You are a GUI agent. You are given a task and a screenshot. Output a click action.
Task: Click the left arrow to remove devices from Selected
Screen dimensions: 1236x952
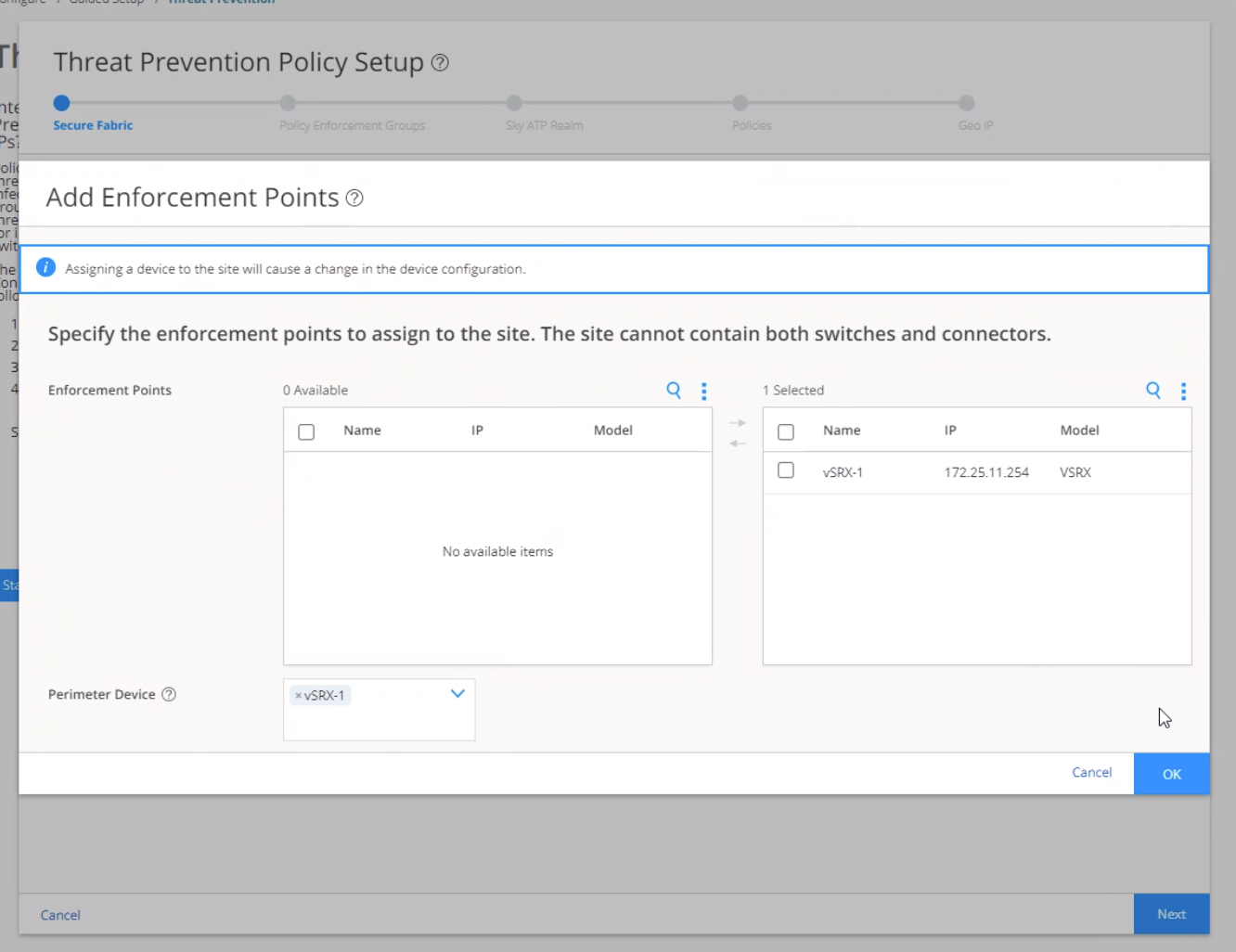coord(737,444)
